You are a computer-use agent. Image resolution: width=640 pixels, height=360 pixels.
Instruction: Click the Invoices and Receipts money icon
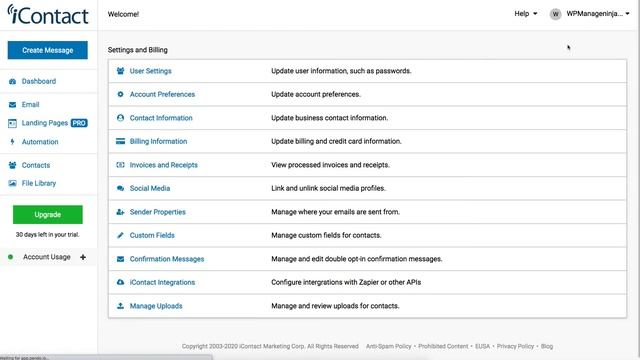click(120, 165)
